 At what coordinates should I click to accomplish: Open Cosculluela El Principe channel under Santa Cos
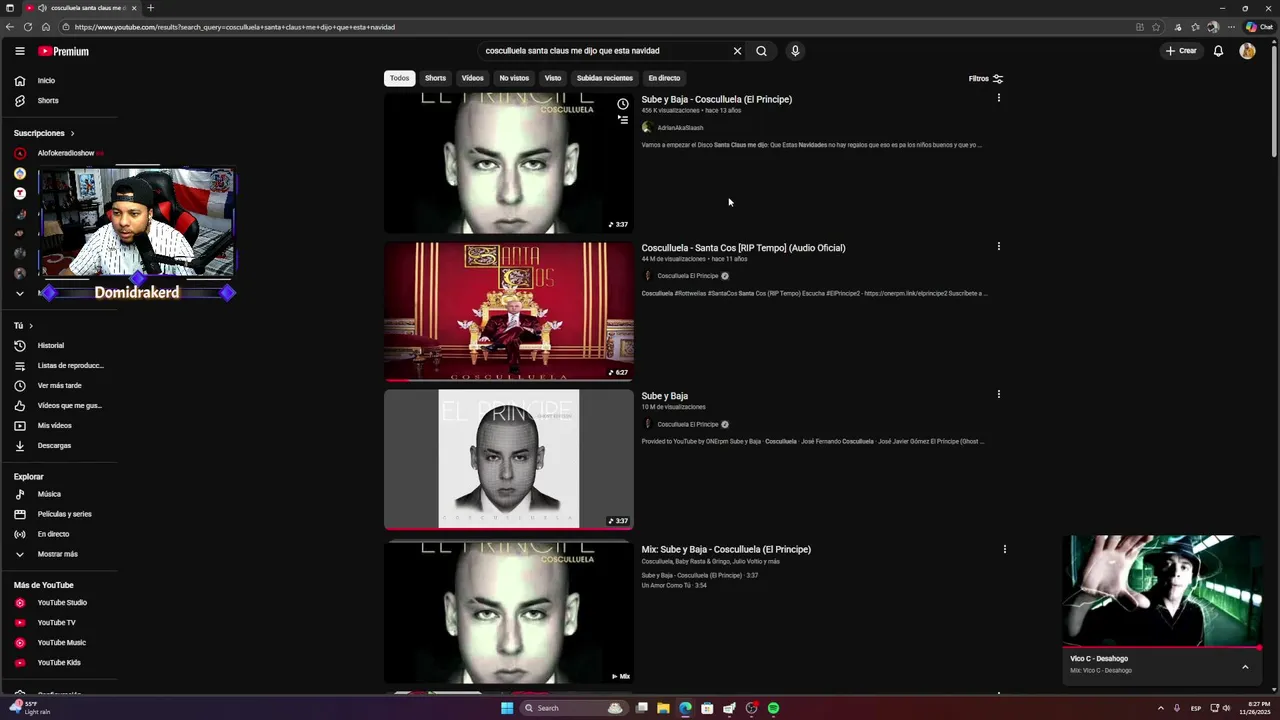click(x=687, y=276)
